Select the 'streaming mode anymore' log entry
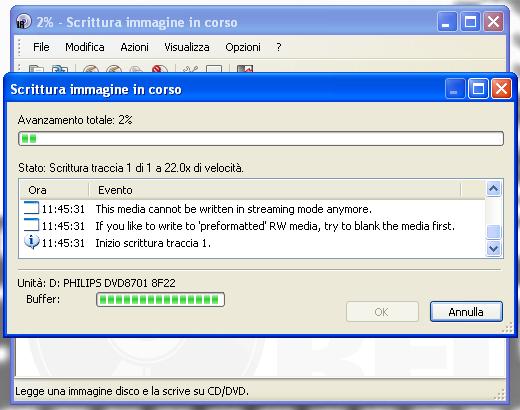The image size is (520, 410). (252, 209)
